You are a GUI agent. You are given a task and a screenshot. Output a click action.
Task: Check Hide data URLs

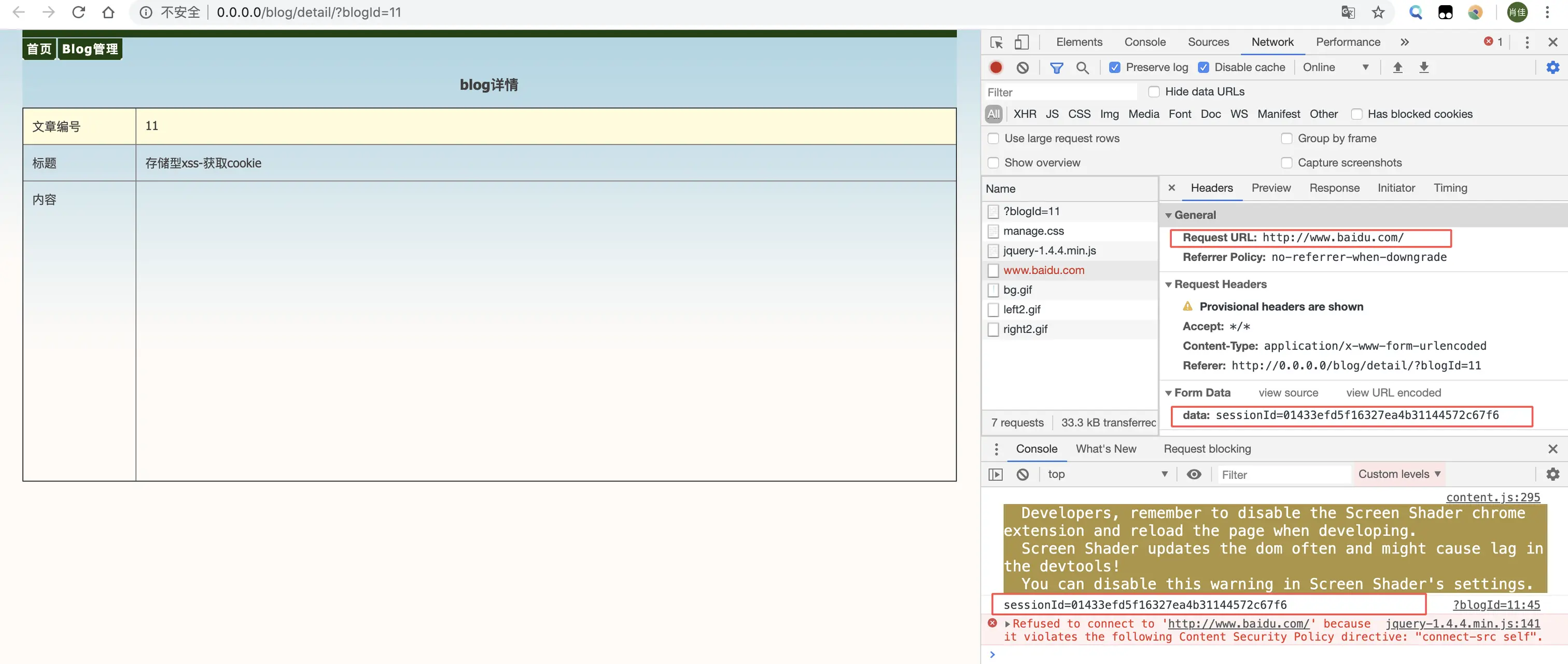coord(1154,92)
